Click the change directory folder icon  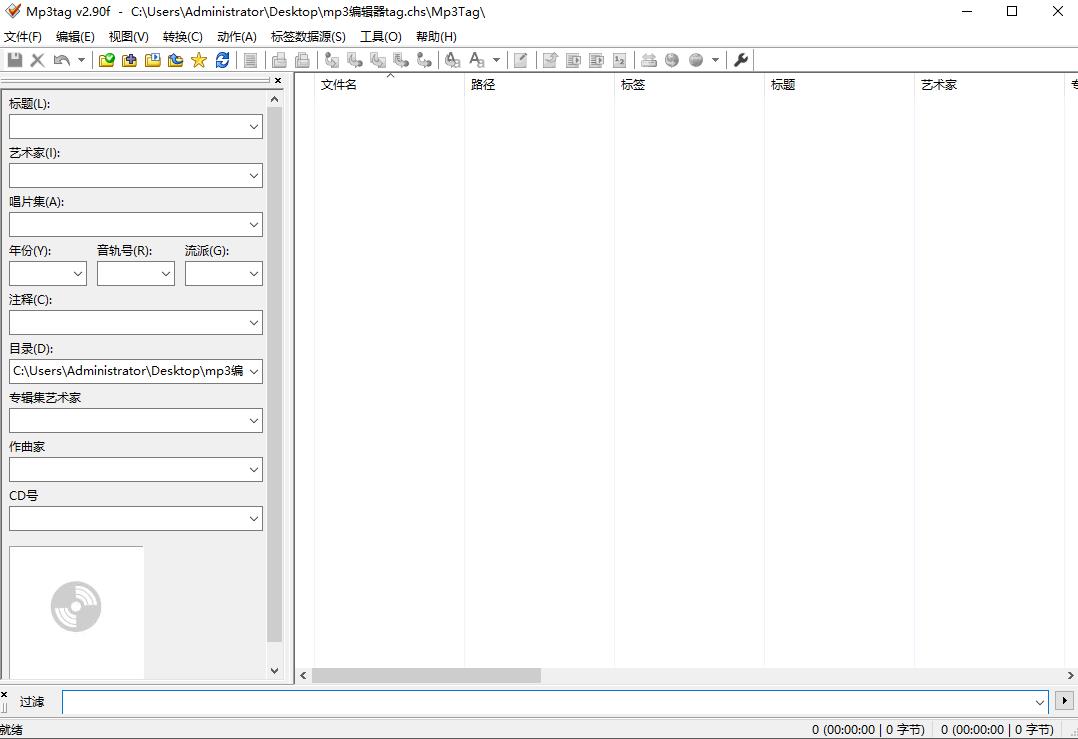[x=106, y=60]
